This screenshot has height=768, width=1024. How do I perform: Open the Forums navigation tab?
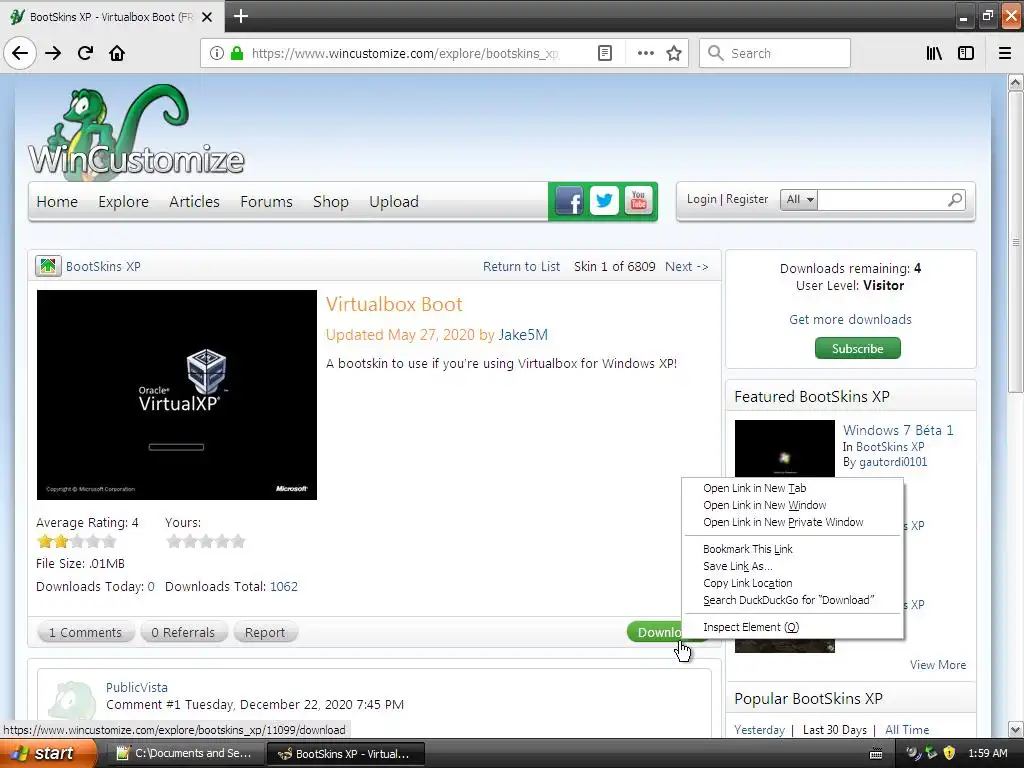tap(266, 201)
